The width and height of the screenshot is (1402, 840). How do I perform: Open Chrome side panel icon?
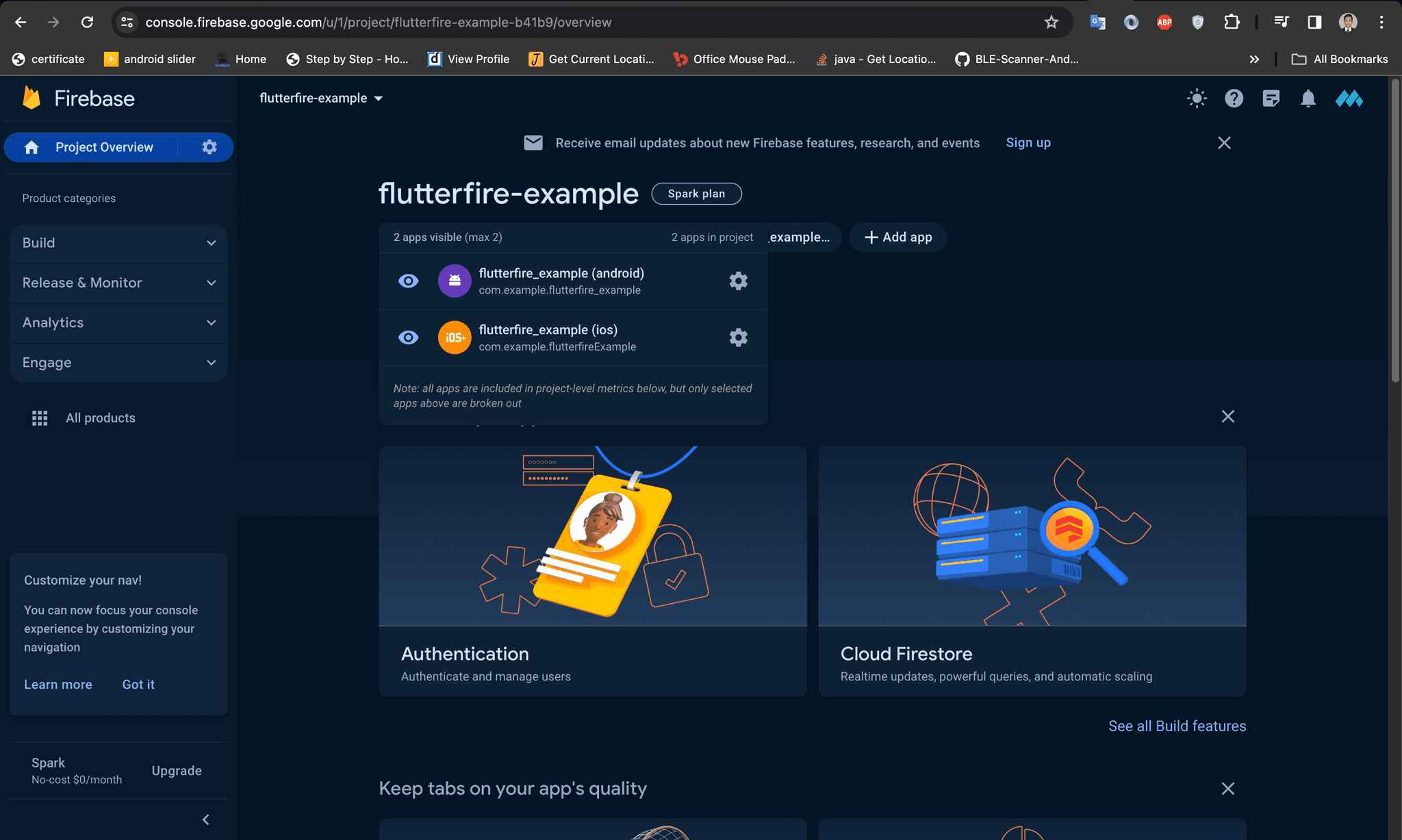tap(1314, 22)
